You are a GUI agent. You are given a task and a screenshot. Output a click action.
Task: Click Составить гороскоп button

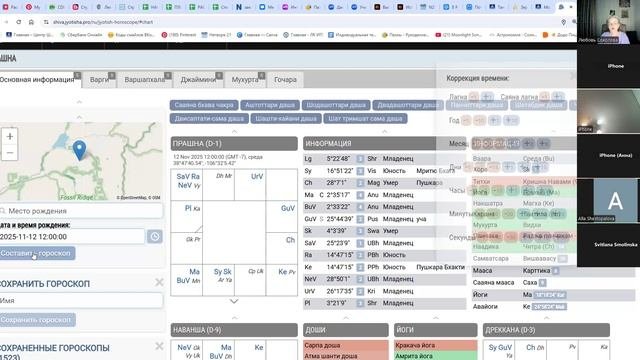37,253
